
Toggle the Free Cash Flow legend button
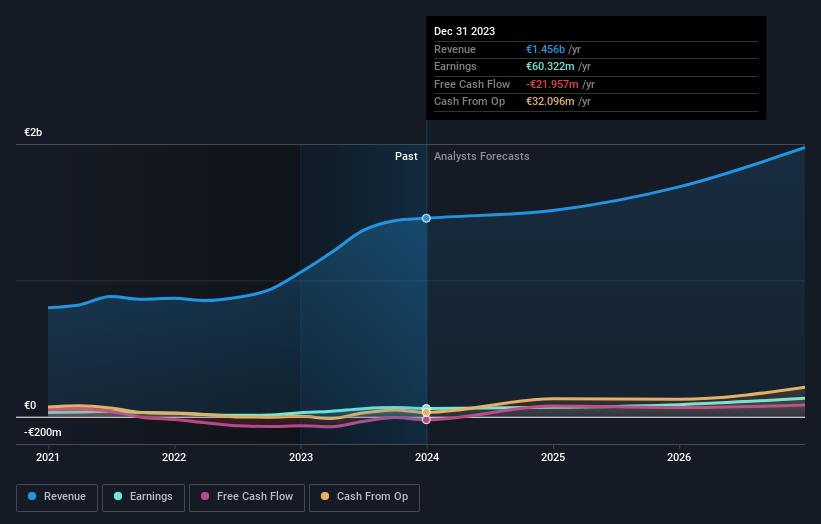click(x=247, y=497)
